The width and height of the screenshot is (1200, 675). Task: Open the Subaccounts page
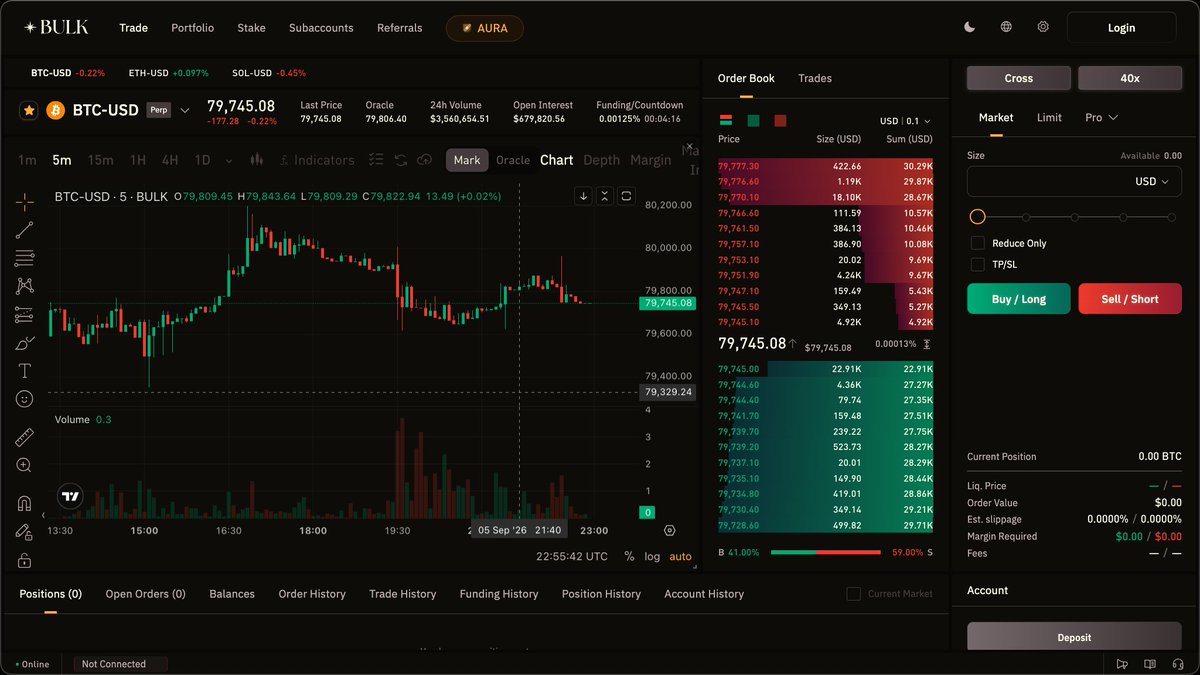coord(321,28)
